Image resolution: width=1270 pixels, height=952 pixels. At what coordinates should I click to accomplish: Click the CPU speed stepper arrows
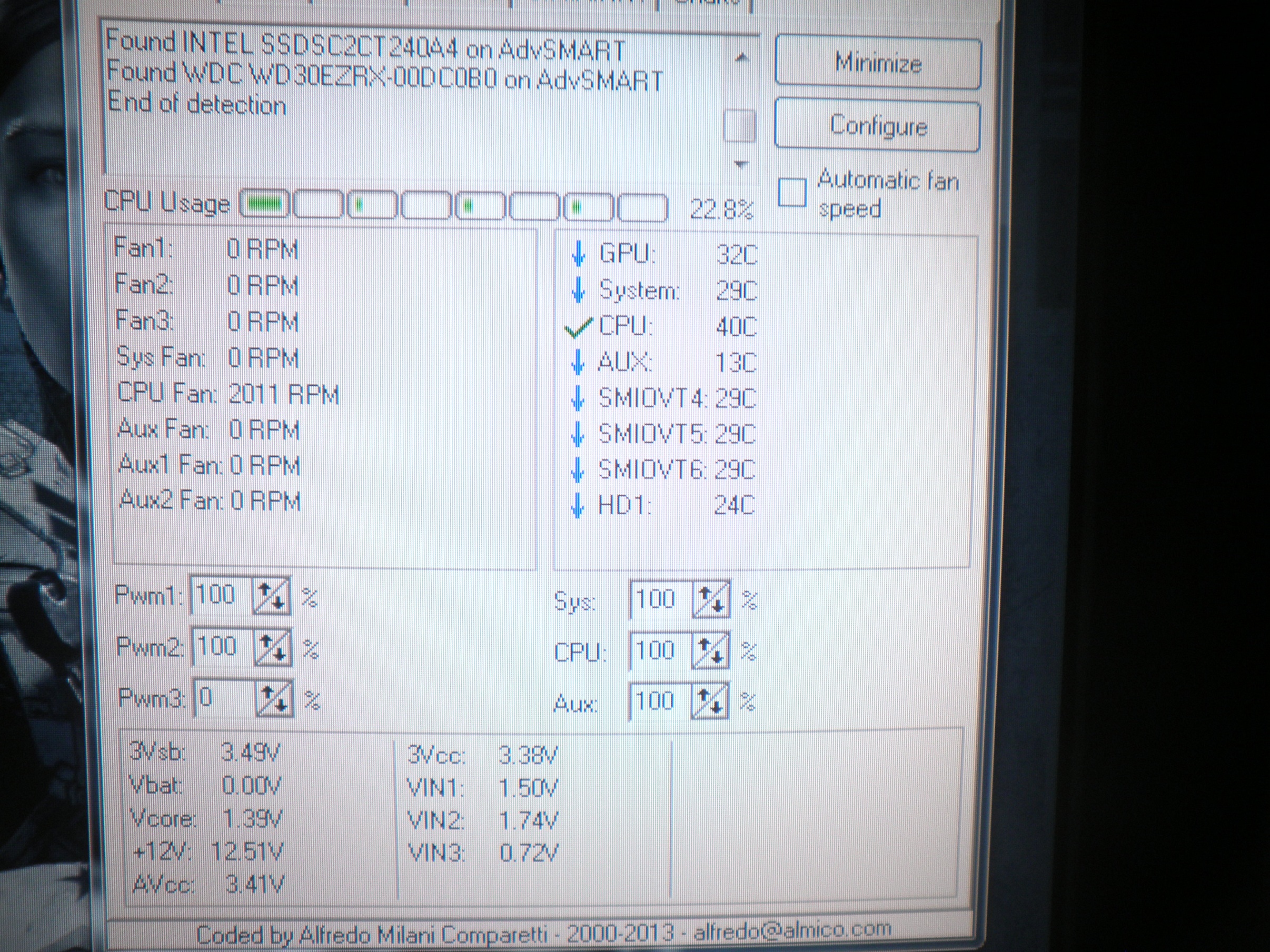(x=711, y=651)
